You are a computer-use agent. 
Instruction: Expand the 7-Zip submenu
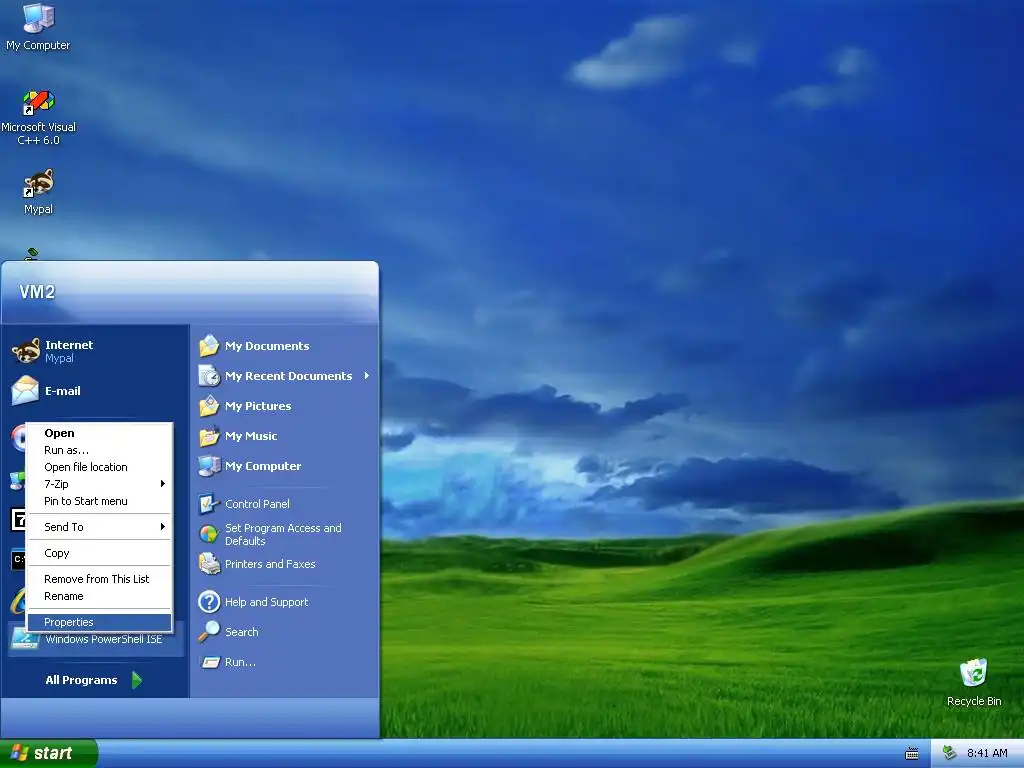(x=99, y=484)
